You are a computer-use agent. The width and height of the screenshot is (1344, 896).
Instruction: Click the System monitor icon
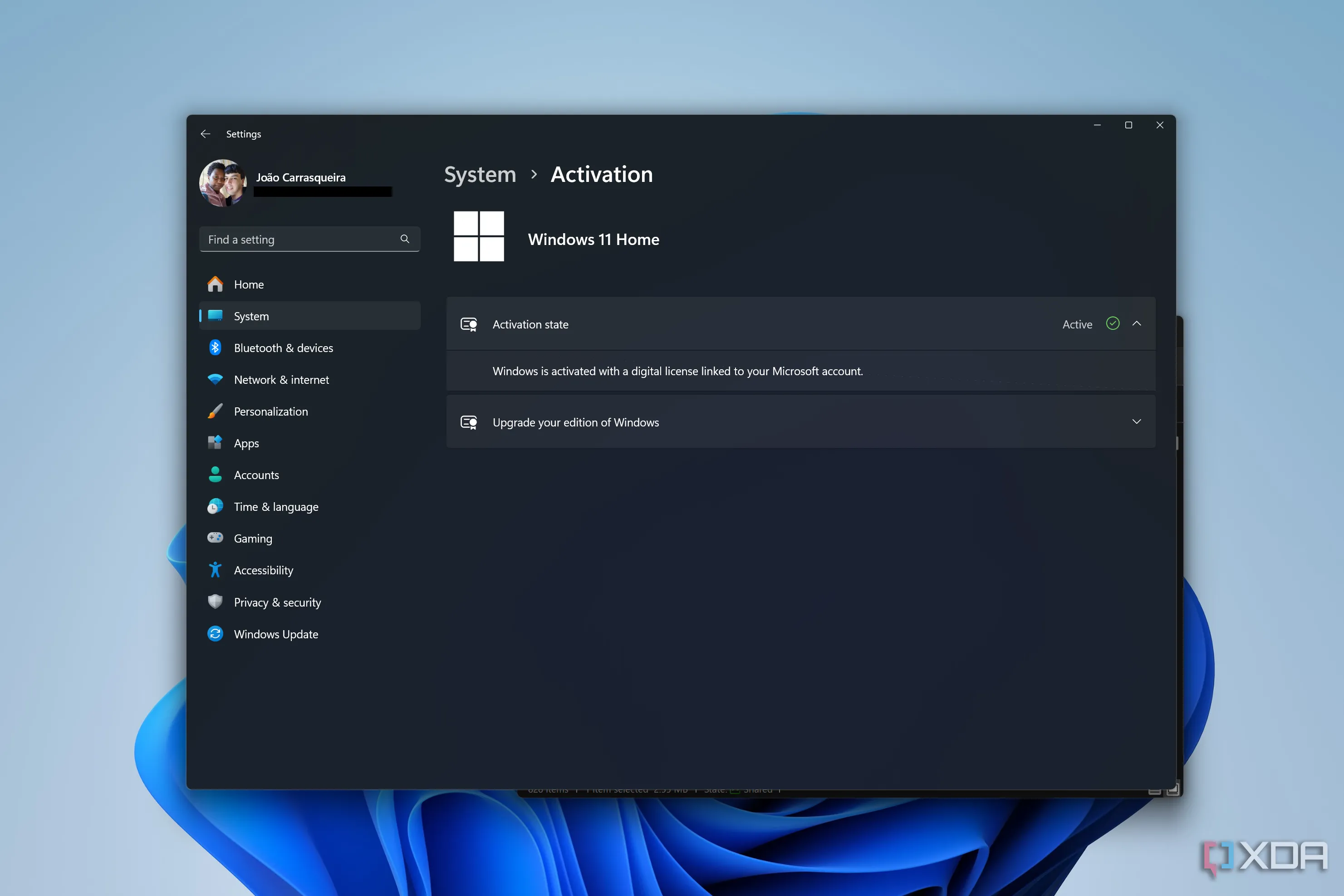pos(215,315)
